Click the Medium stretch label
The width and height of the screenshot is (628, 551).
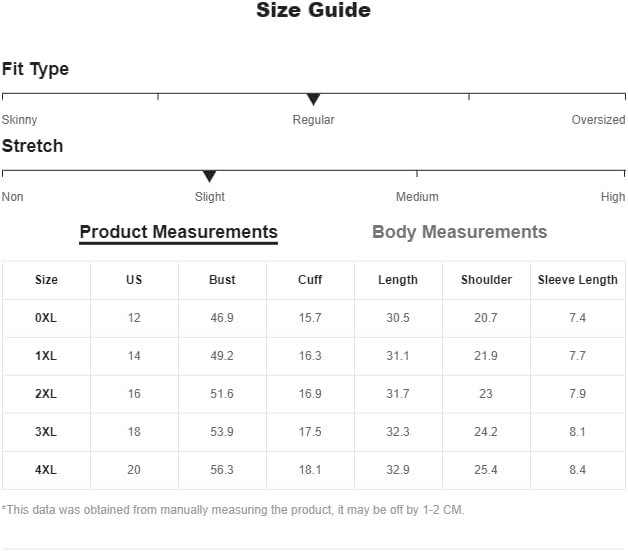coord(417,197)
